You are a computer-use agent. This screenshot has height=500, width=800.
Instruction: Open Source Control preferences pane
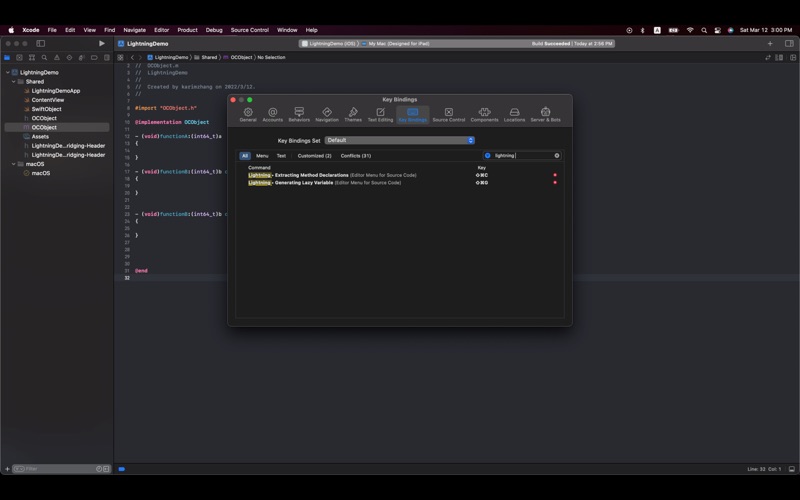point(449,115)
